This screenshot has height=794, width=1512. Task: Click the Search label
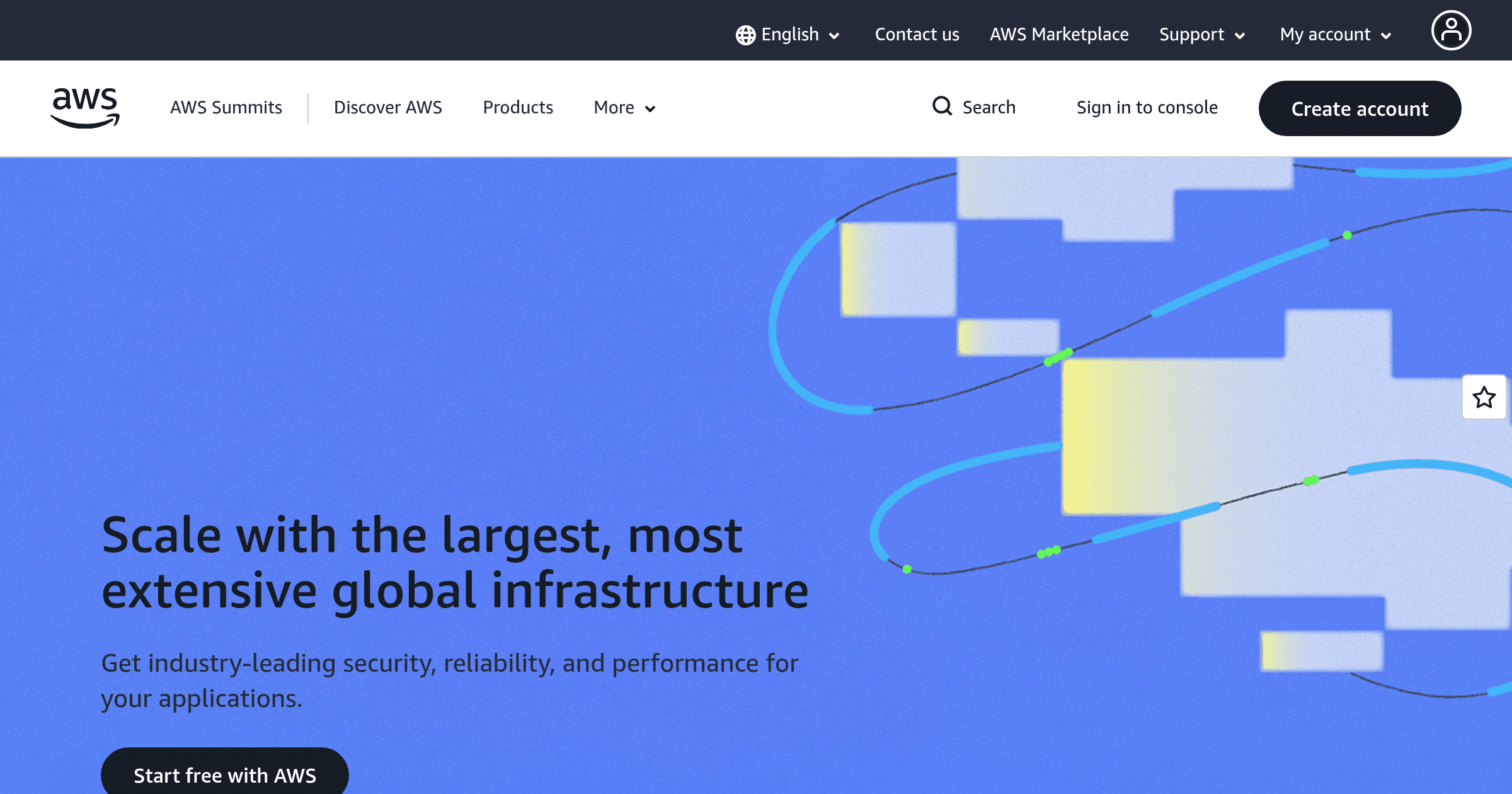989,108
